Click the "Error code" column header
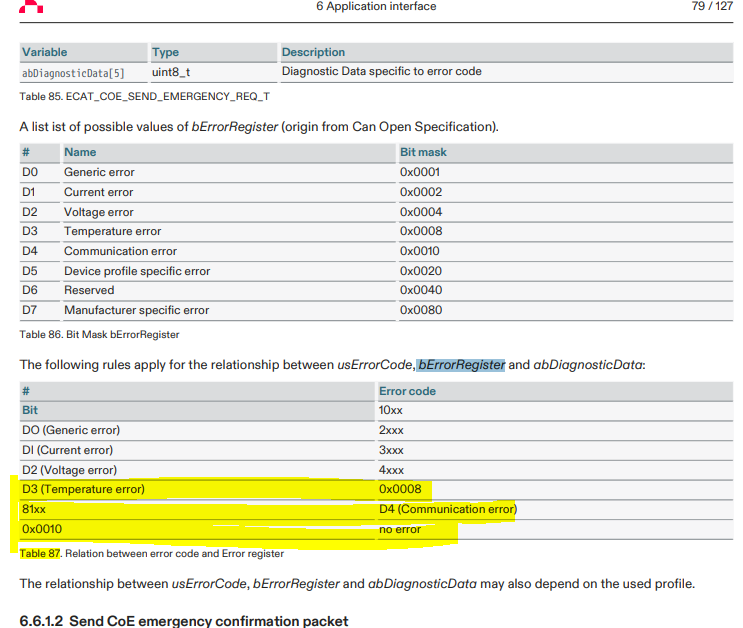This screenshot has height=628, width=743. pos(407,391)
